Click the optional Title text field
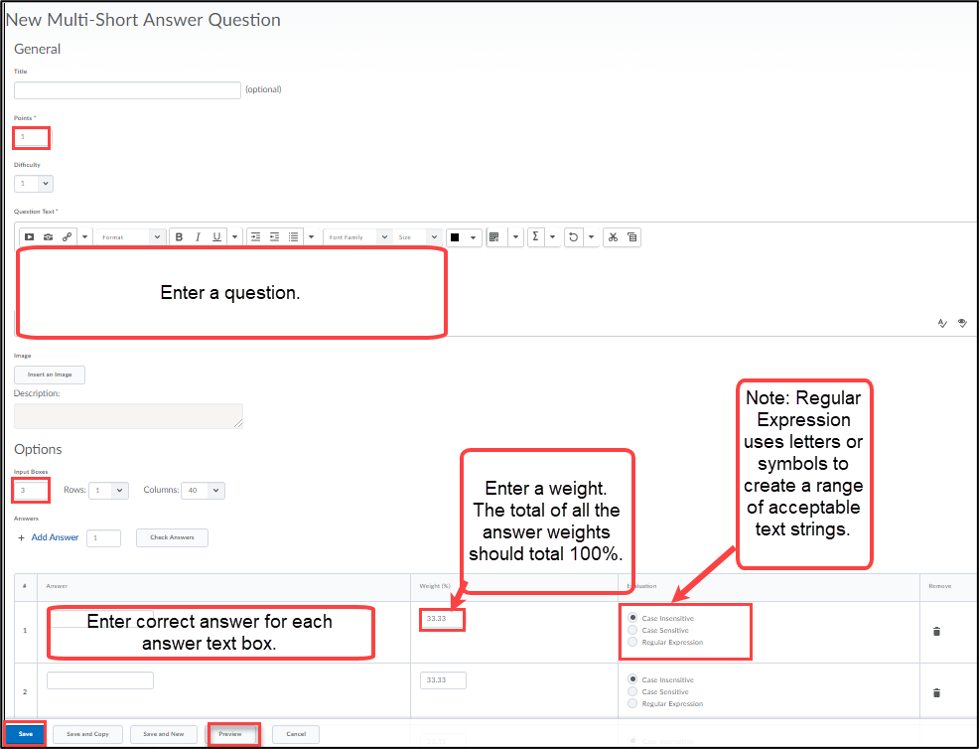 coord(127,90)
